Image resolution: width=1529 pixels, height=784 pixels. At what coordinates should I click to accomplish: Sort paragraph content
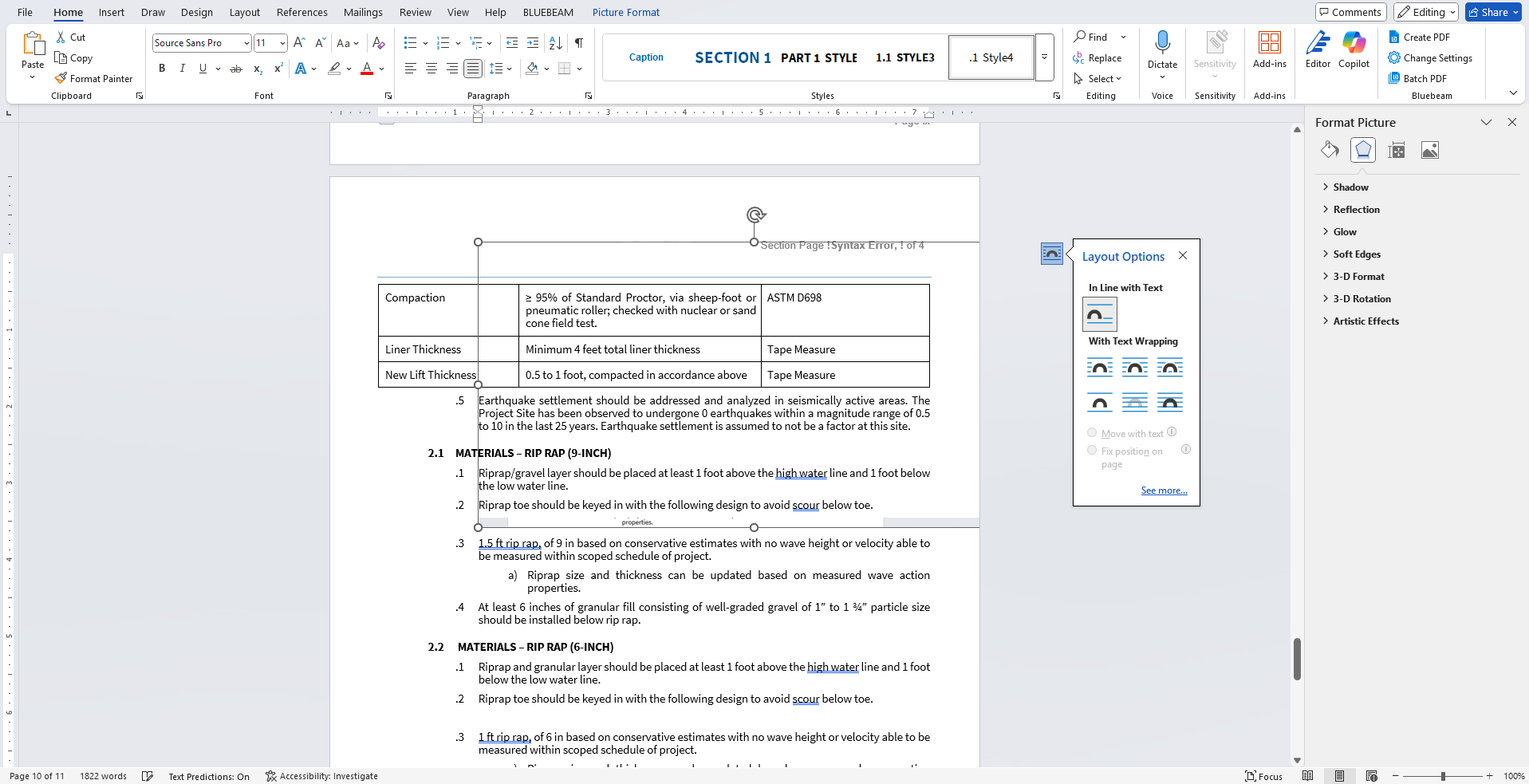tap(556, 43)
